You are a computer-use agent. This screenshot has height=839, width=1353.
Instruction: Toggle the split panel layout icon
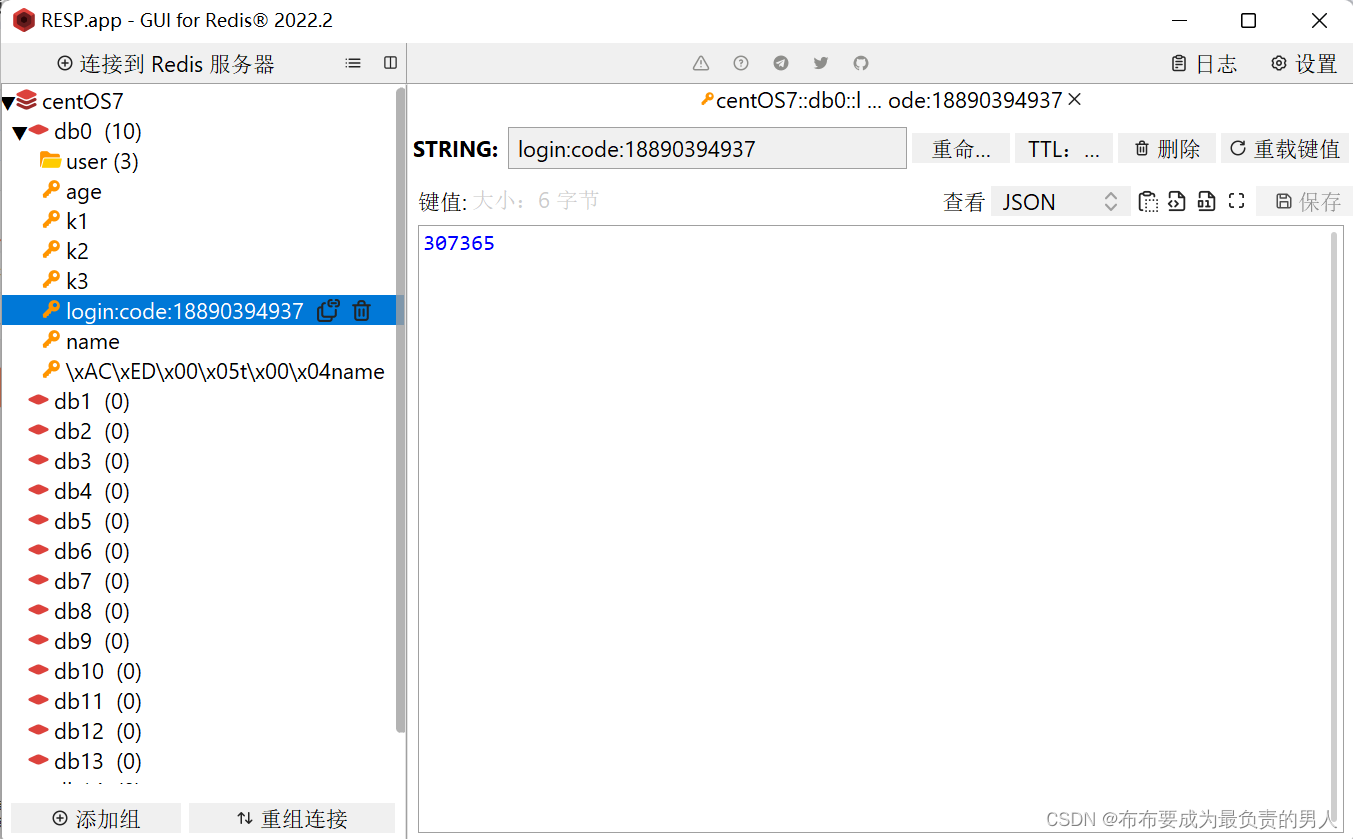(390, 63)
